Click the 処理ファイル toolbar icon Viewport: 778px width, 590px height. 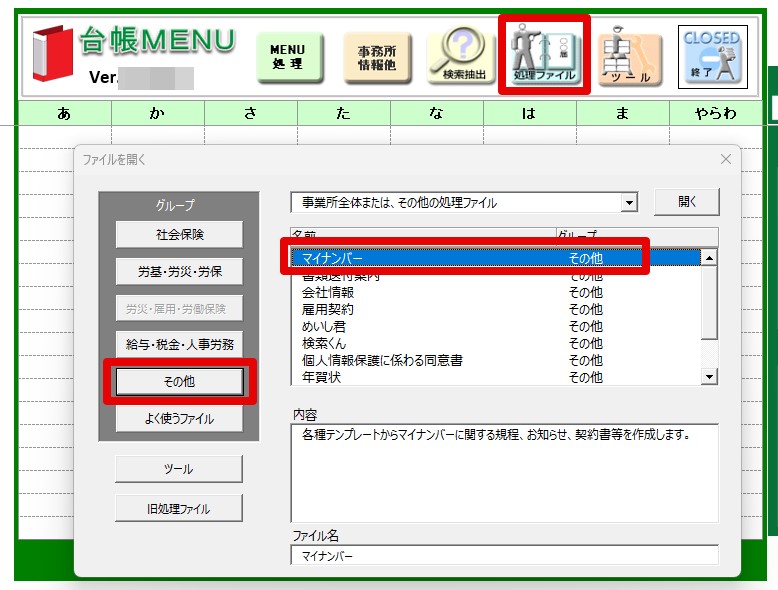(544, 54)
